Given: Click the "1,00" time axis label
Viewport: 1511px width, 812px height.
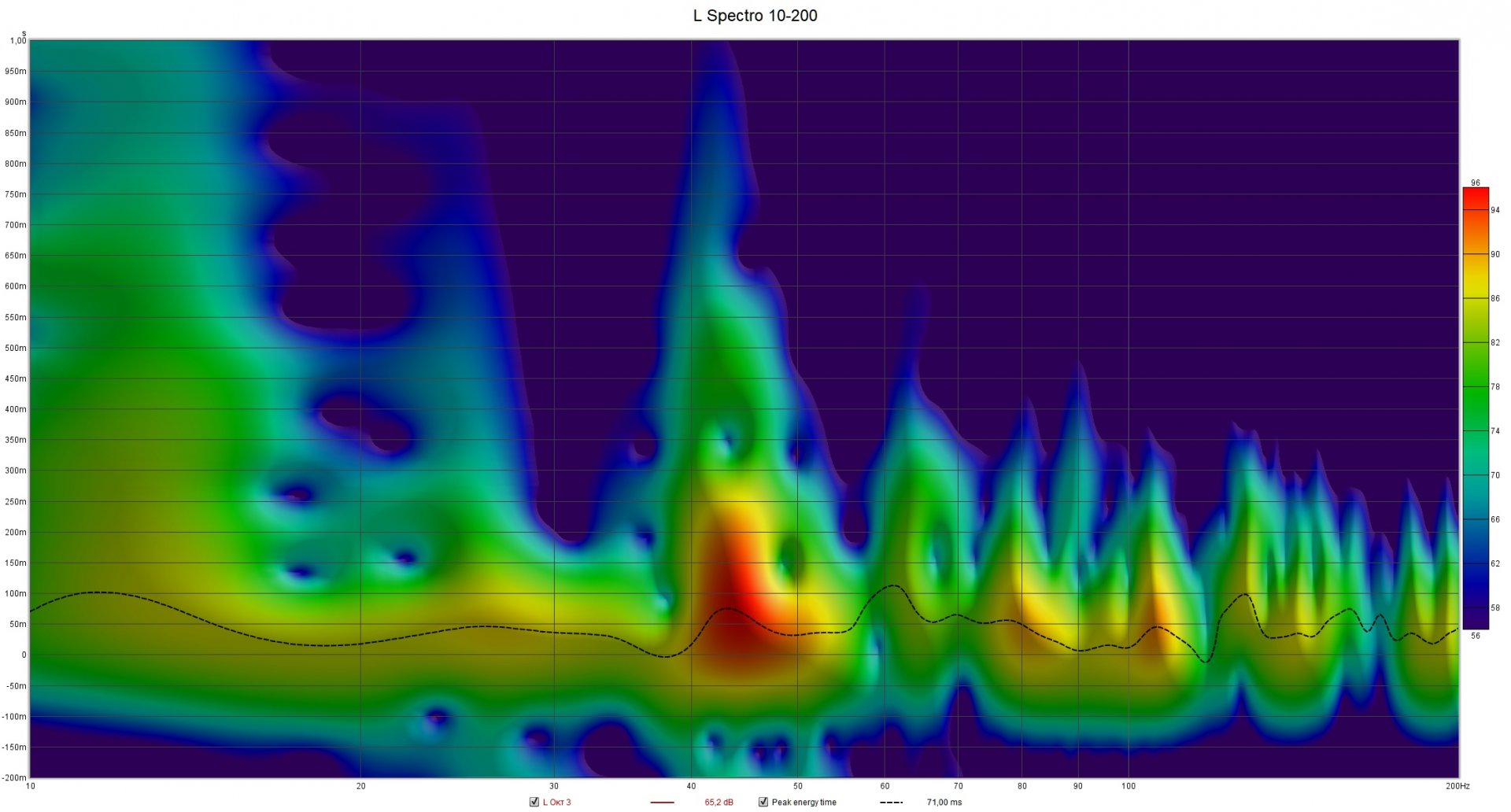Looking at the screenshot, I should point(17,41).
